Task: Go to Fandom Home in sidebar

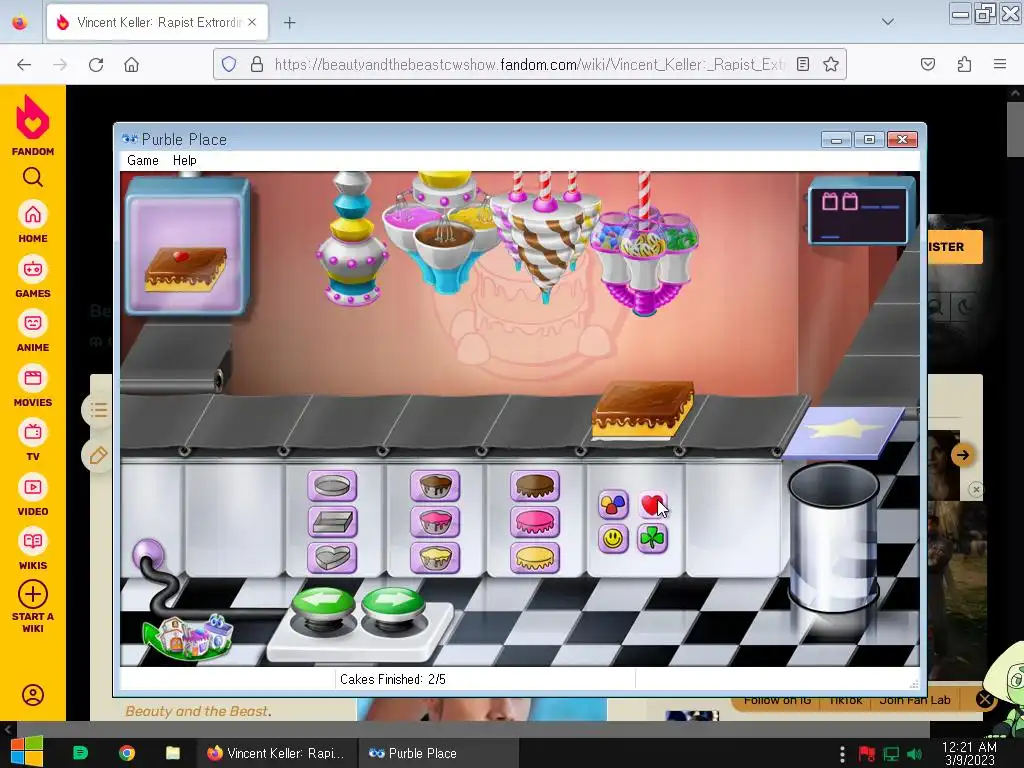Action: [33, 222]
